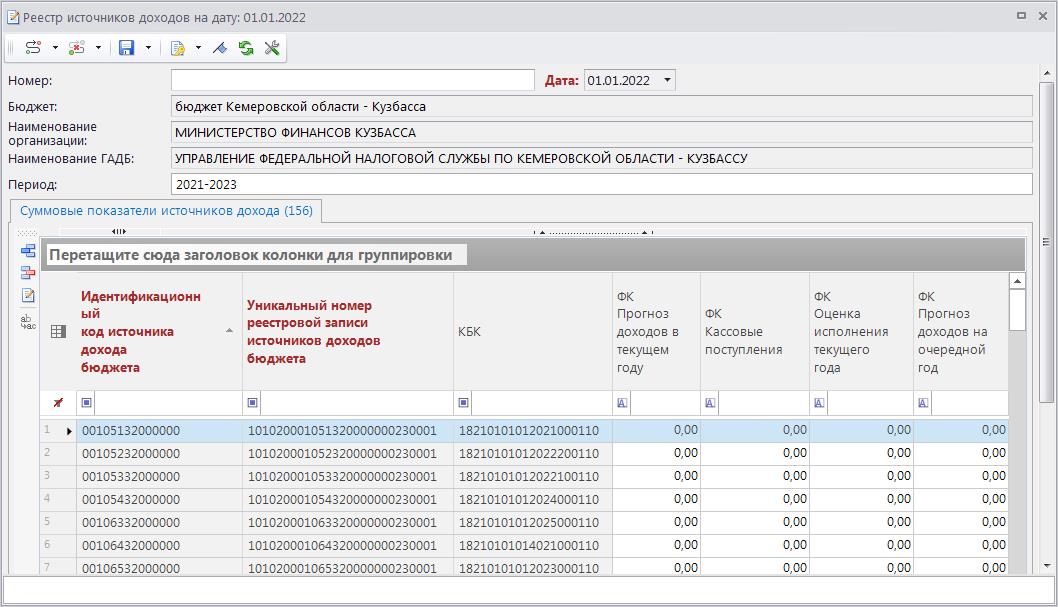Screen dimensions: 1058x607
Task: Click КБК value 18210101012021000110
Action: coord(529,430)
